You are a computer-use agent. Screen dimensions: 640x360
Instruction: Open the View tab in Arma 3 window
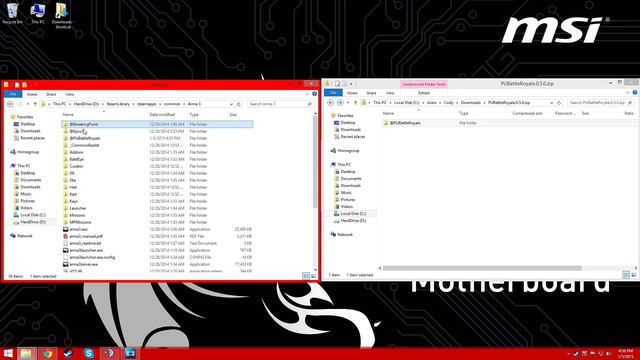coord(70,94)
